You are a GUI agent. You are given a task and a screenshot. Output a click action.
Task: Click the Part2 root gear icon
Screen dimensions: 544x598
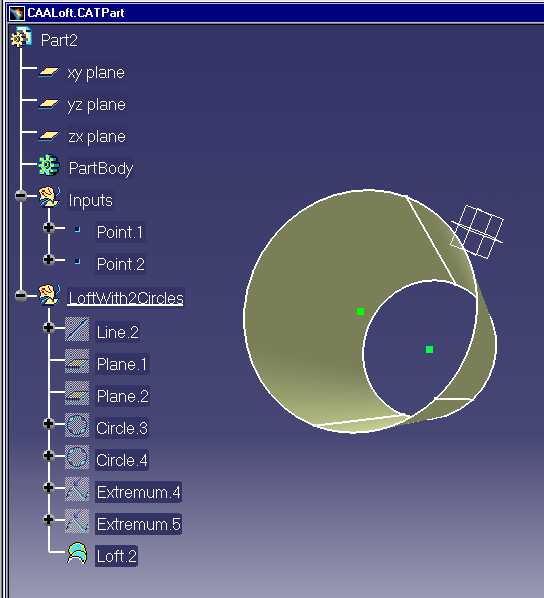(x=21, y=38)
